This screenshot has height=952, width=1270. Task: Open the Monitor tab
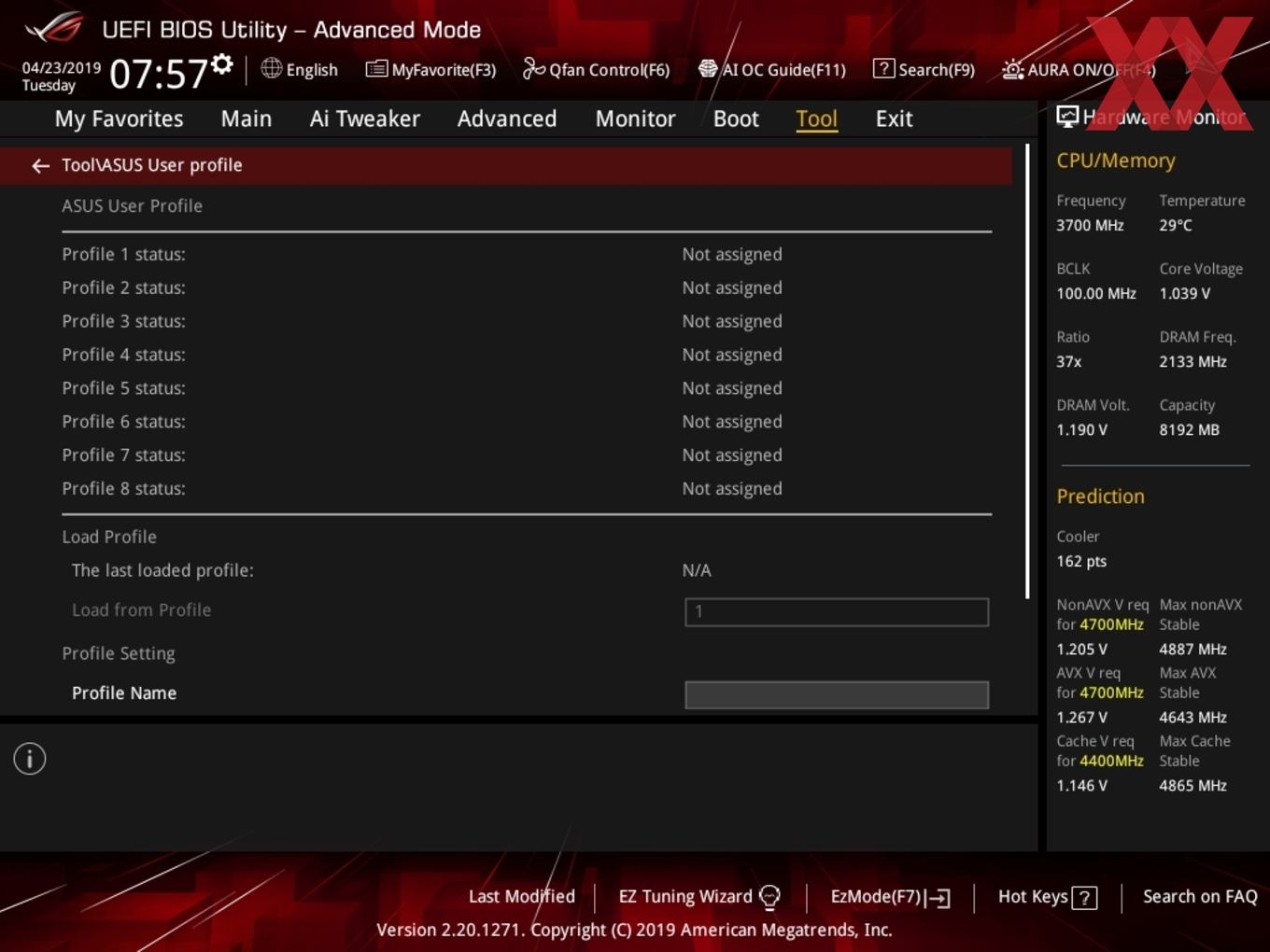[635, 119]
